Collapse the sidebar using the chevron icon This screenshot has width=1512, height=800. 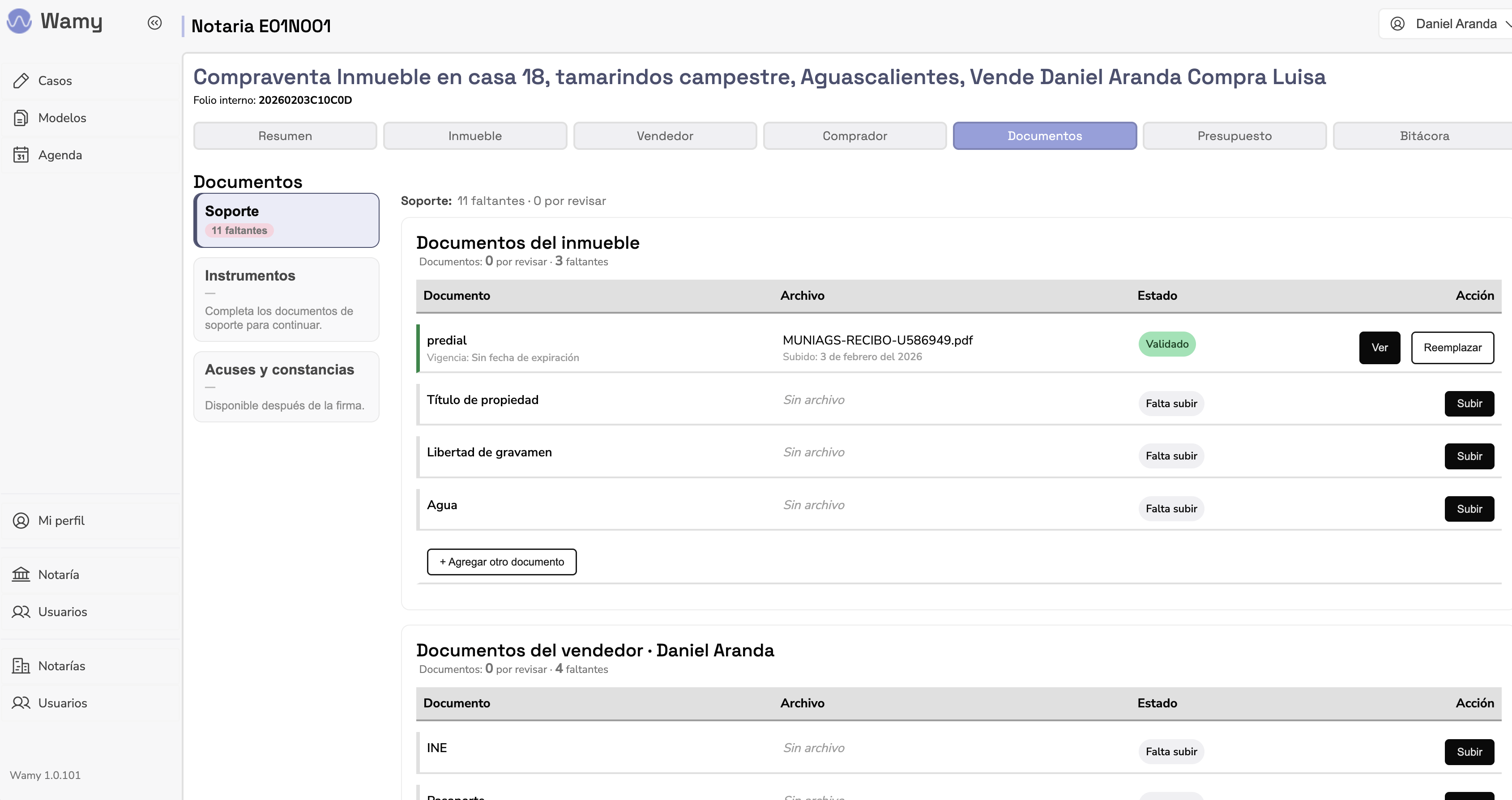[x=154, y=23]
